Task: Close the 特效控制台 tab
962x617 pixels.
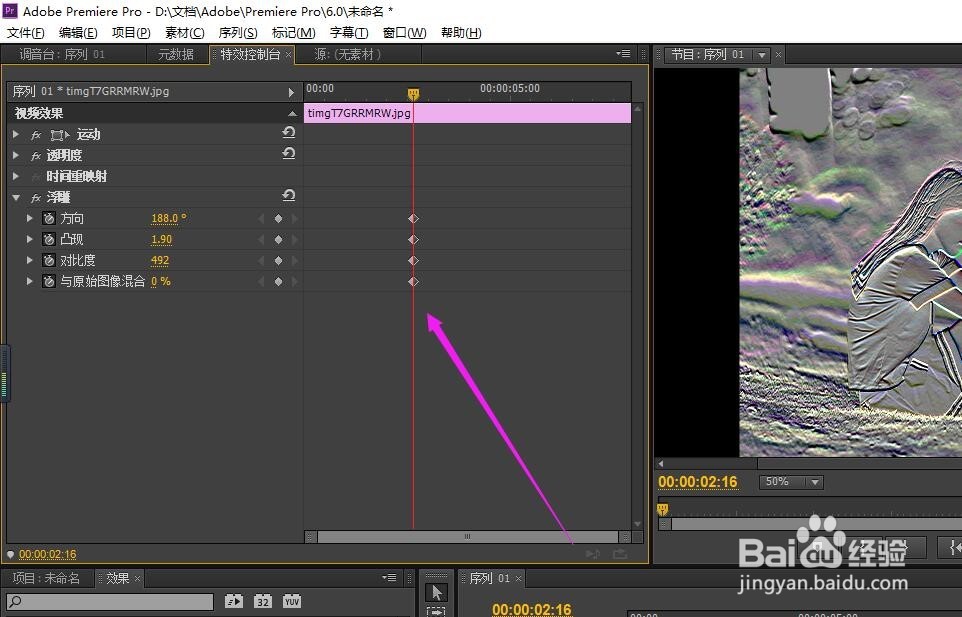Action: tap(288, 55)
